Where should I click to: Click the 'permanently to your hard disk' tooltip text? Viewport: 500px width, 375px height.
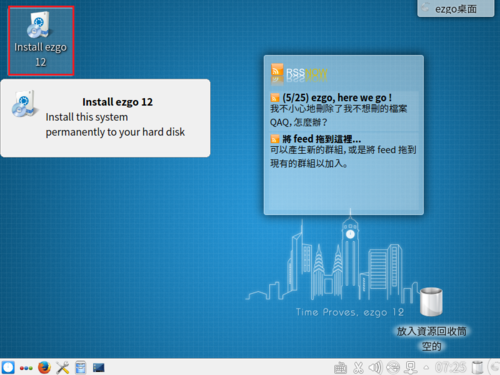pos(115,132)
